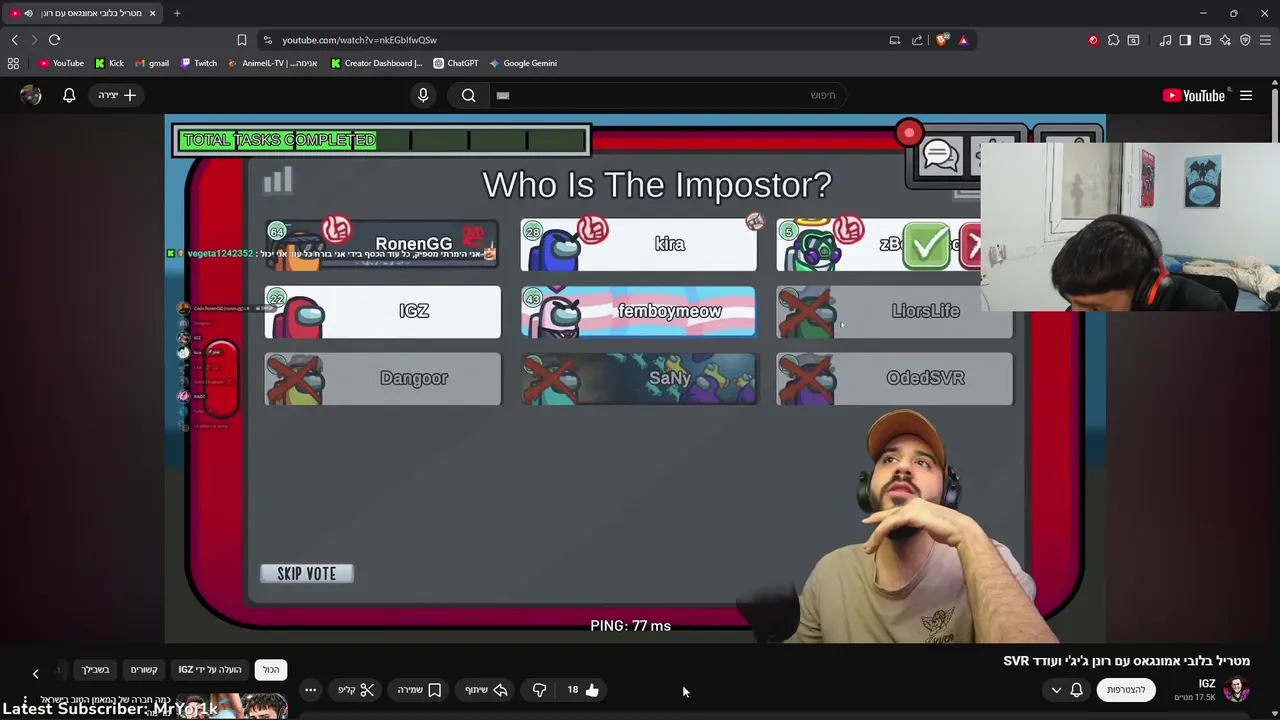Launch Leo AI assistant sparkle icon
This screenshot has height=720, width=1280.
click(x=1225, y=40)
